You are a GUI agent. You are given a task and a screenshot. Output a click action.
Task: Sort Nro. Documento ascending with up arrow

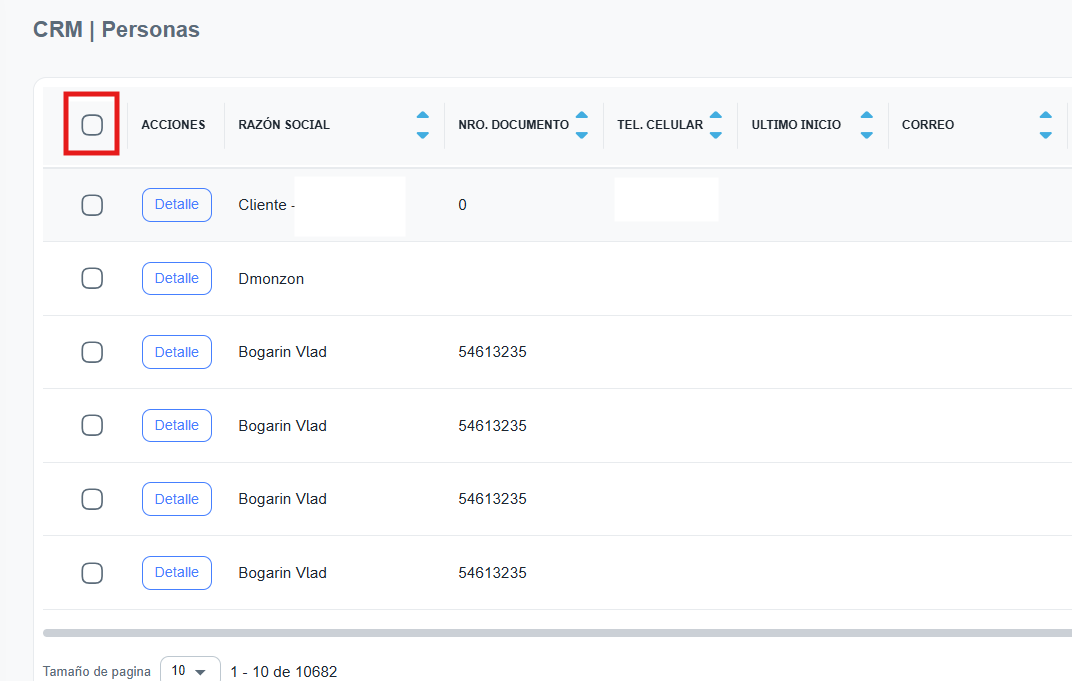click(x=582, y=115)
